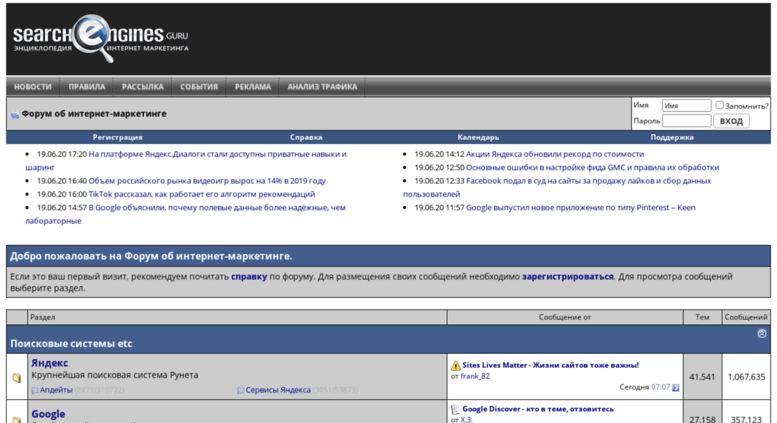Screen dimensions: 777x423
Task: Go to last post arrow icon in Яндекс row
Action: tap(675, 387)
